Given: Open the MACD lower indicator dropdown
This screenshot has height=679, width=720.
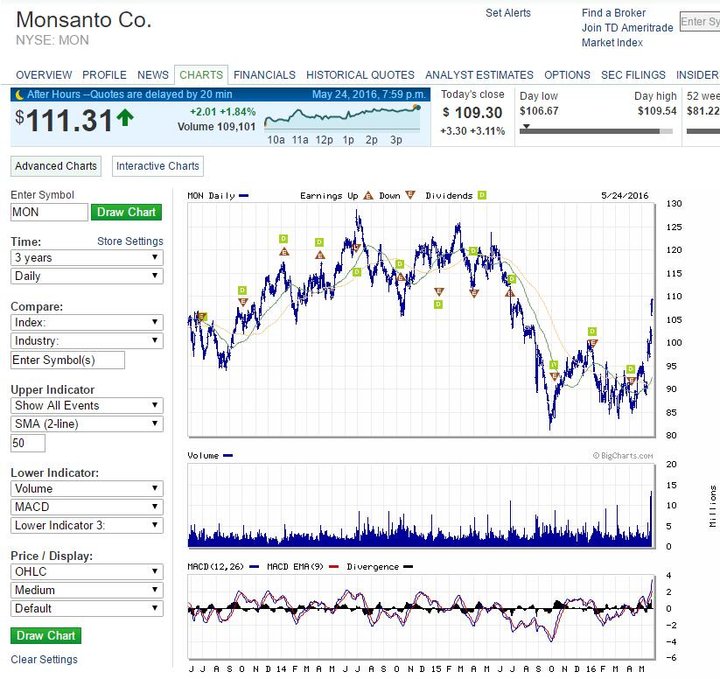Looking at the screenshot, I should 87,507.
